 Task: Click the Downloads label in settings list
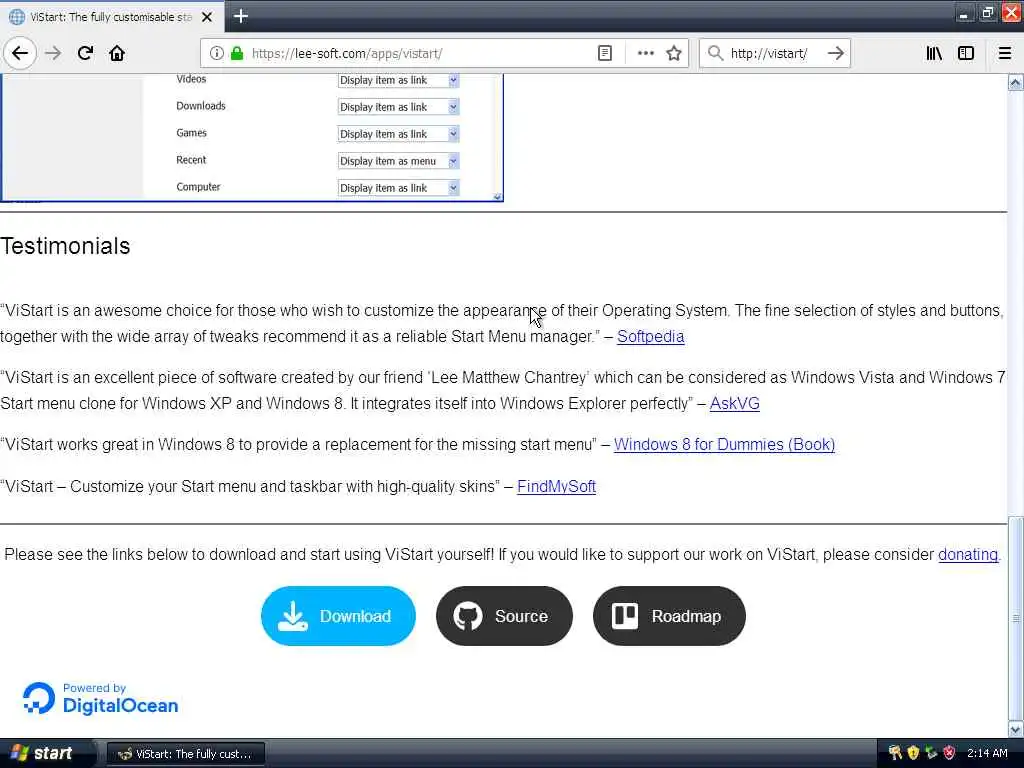[x=200, y=106]
